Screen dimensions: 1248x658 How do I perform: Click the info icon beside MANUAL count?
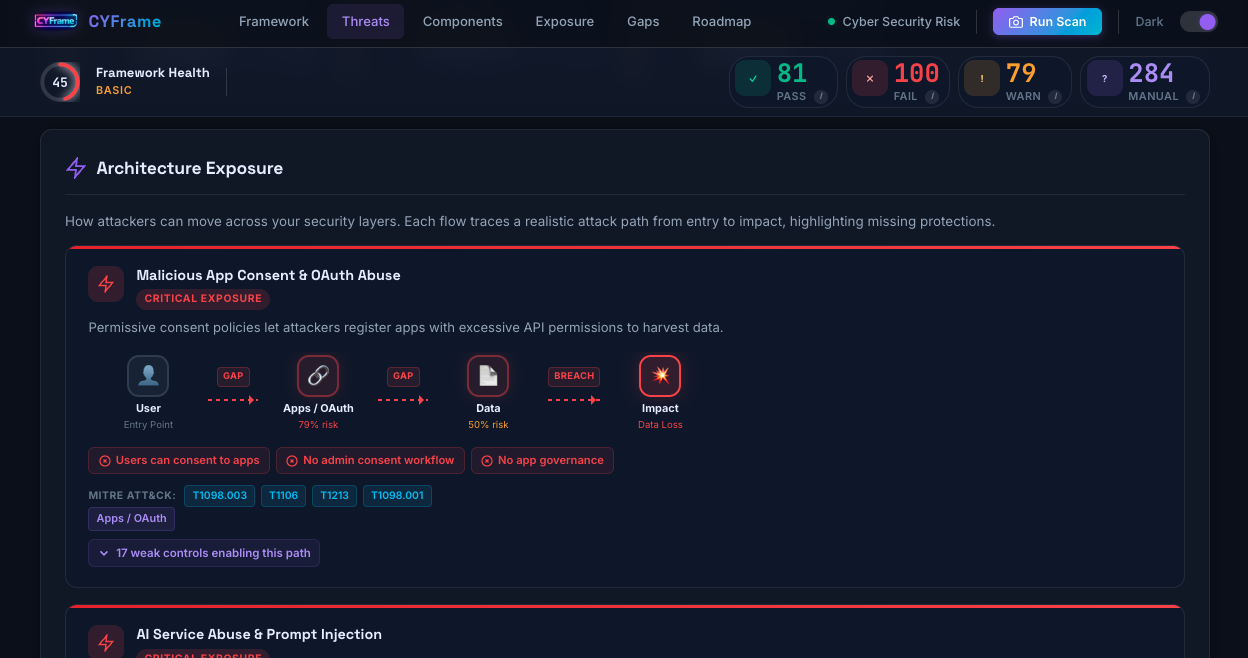click(1194, 97)
